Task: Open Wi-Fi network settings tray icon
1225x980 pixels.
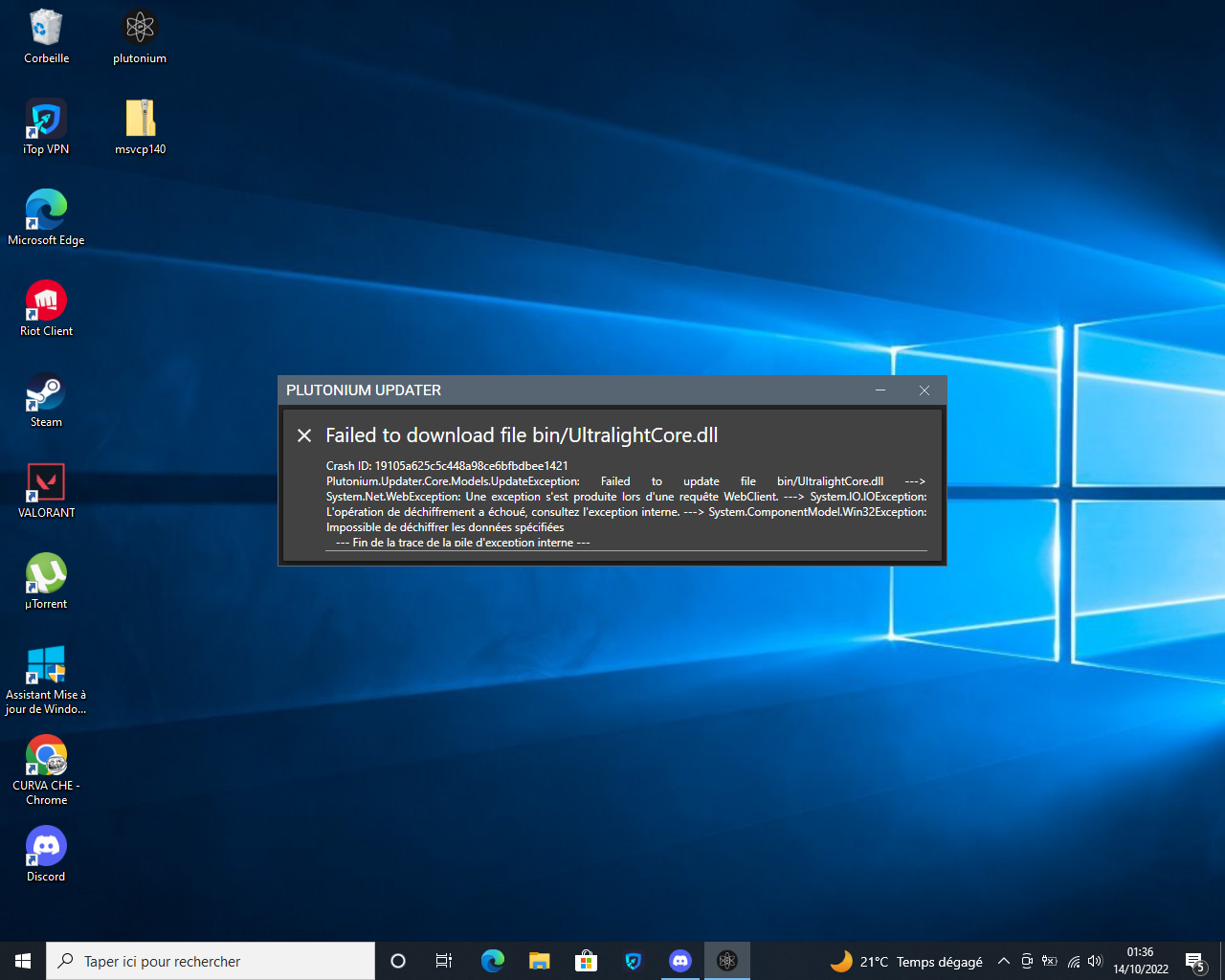Action: coord(1073,962)
